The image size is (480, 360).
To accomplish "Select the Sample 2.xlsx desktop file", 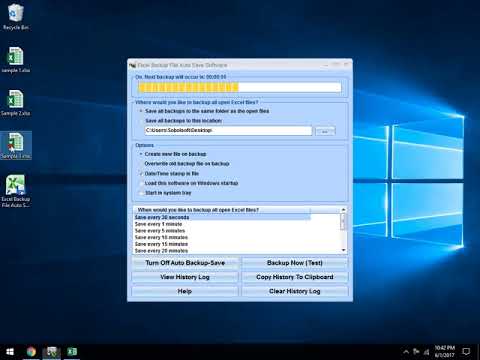I will (x=15, y=103).
